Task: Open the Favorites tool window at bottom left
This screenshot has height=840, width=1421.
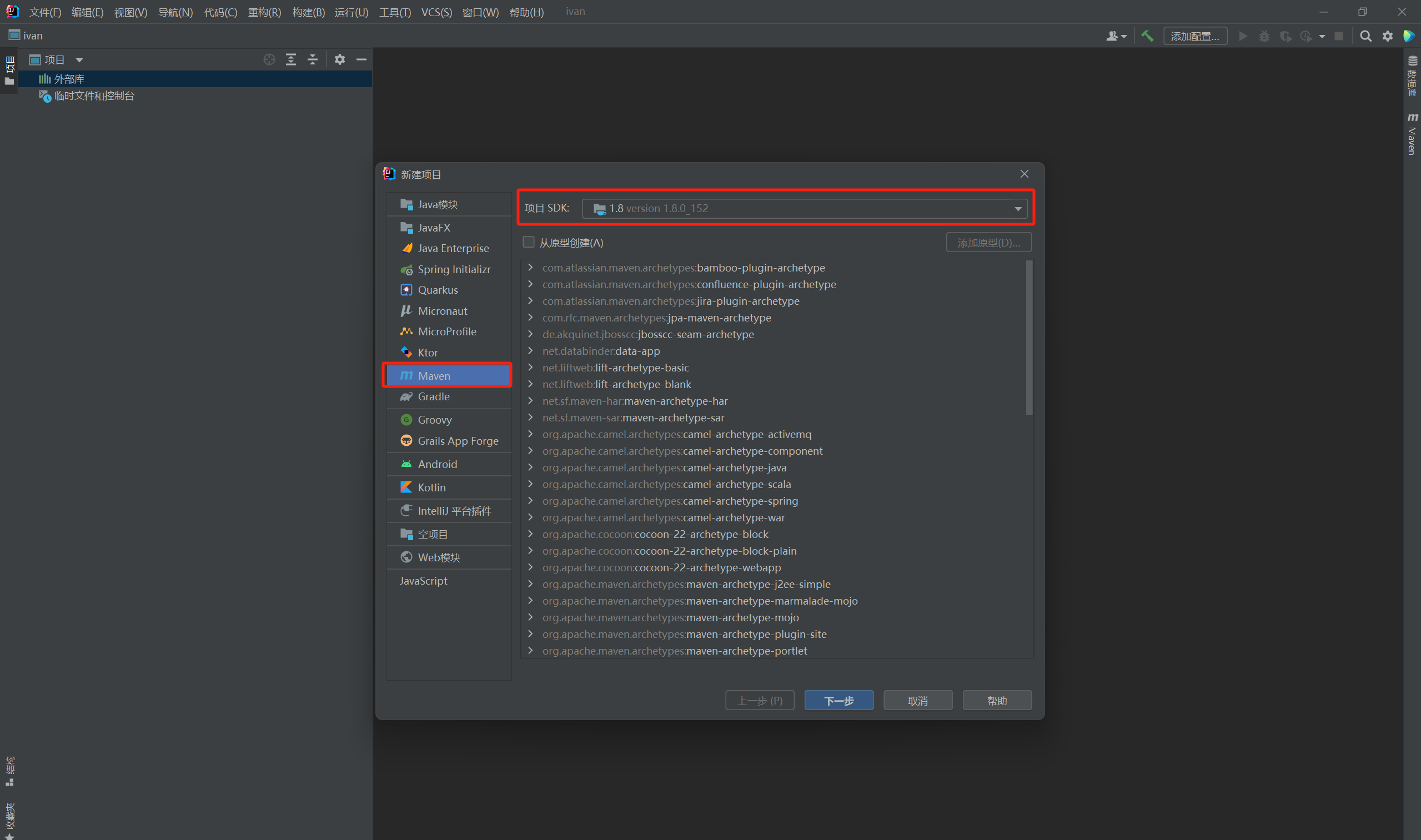Action: [x=9, y=819]
